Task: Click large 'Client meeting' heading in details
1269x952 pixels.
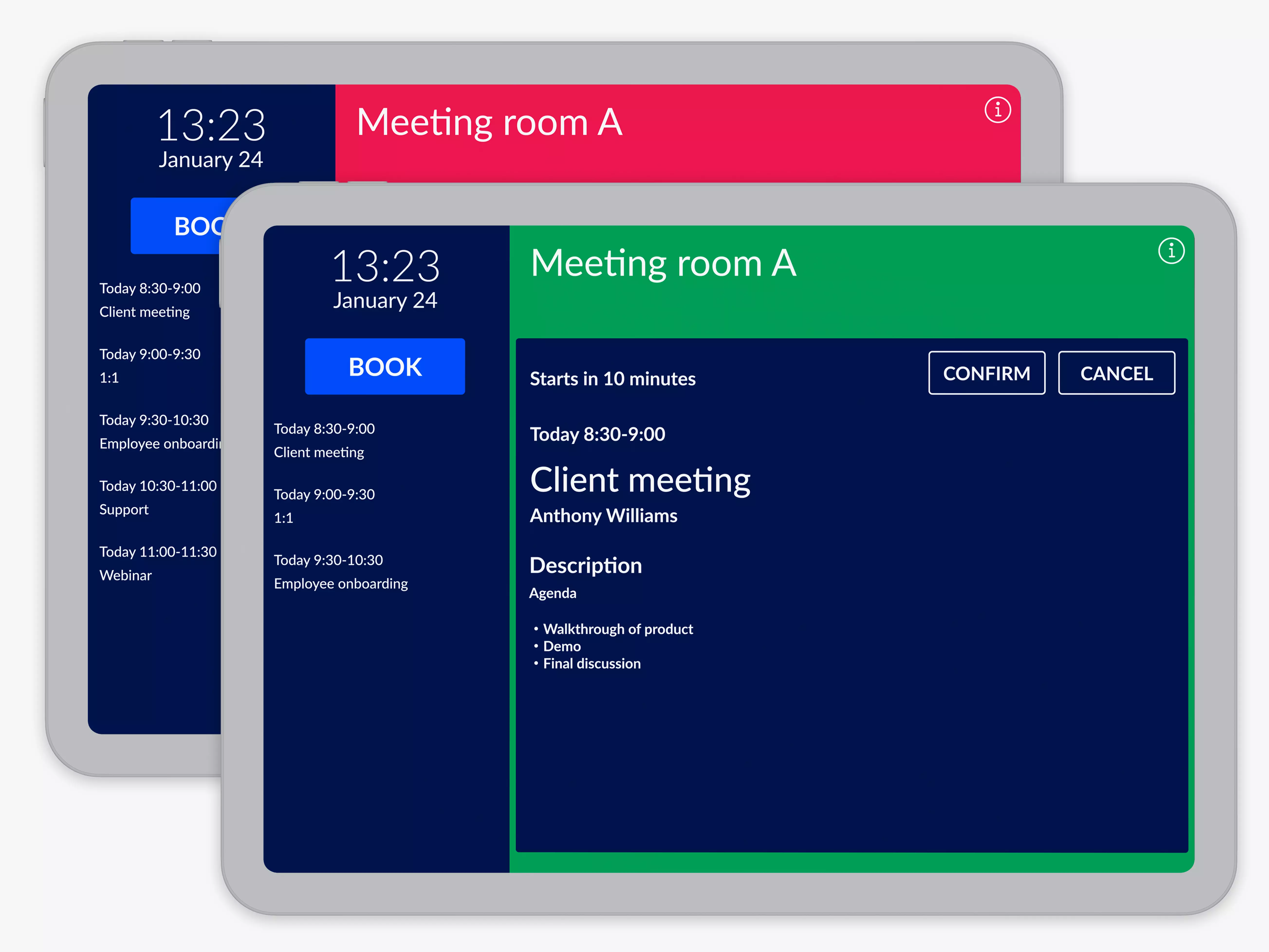Action: point(640,481)
